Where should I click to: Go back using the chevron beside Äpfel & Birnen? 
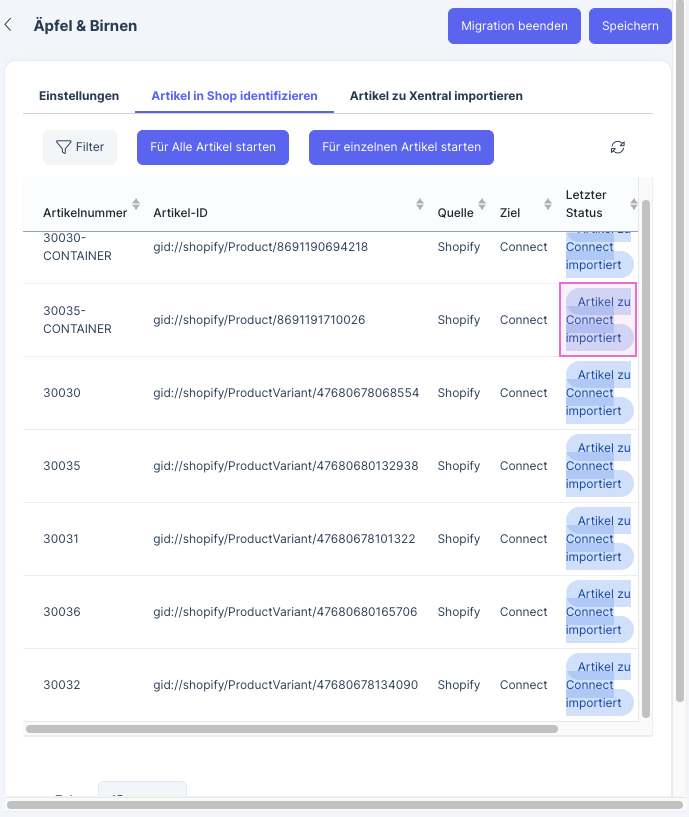[x=9, y=26]
